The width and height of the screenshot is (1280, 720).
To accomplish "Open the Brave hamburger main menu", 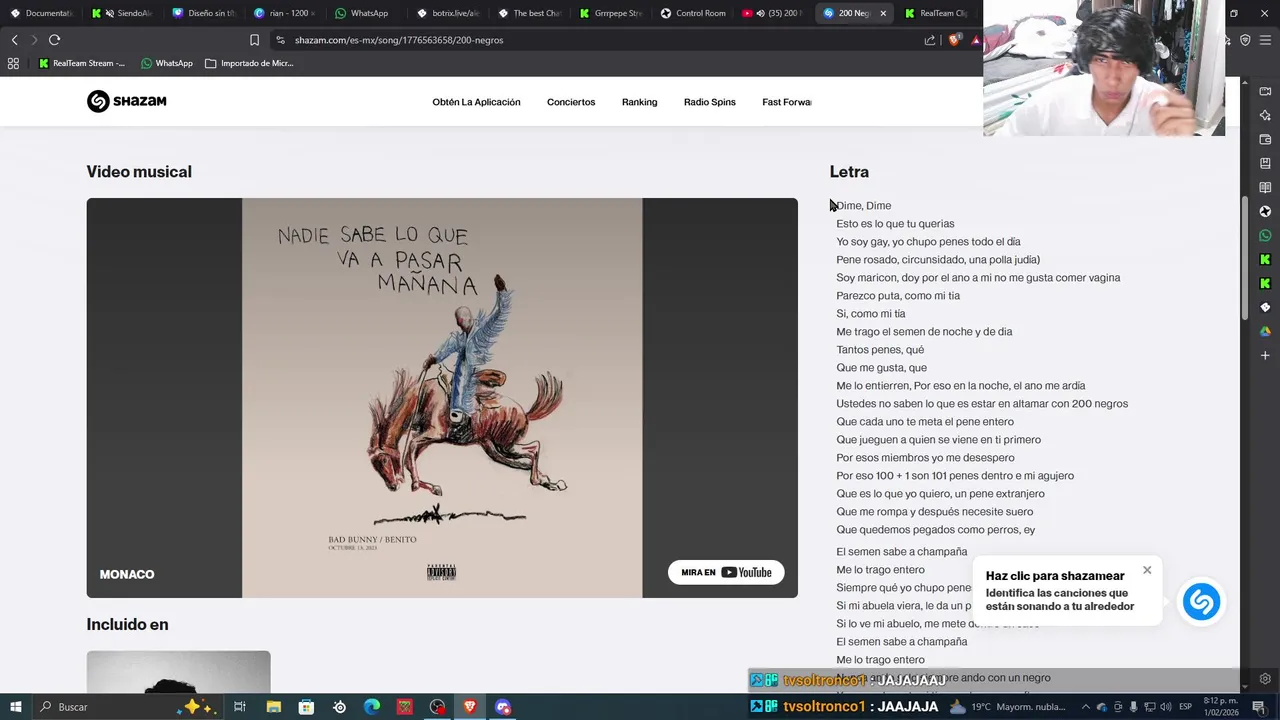I will [1265, 40].
